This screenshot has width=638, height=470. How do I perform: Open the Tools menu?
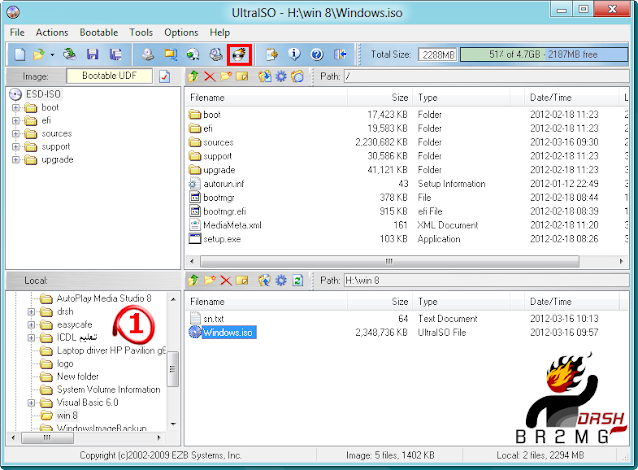[141, 33]
